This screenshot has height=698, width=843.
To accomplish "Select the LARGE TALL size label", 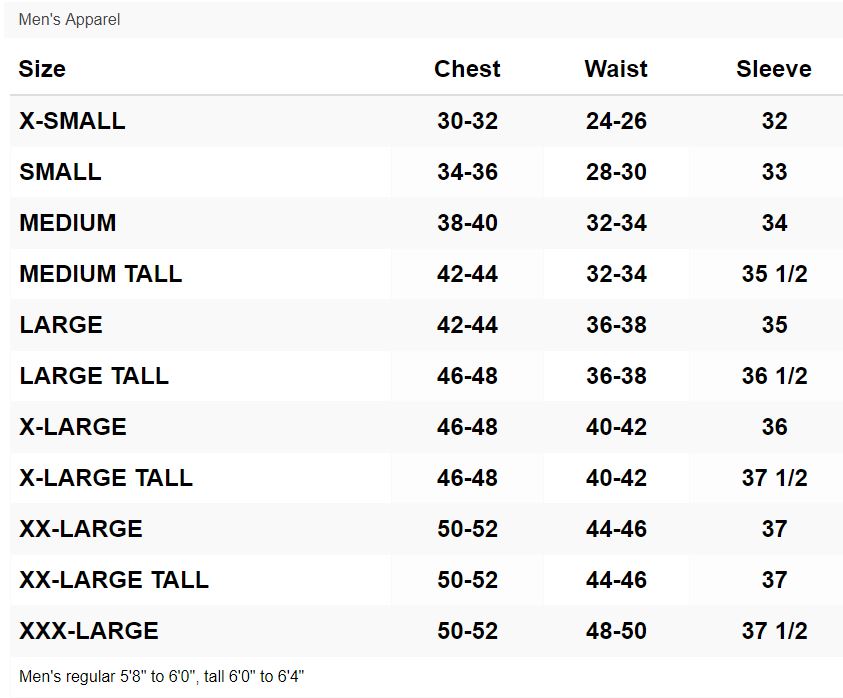I will [x=94, y=376].
